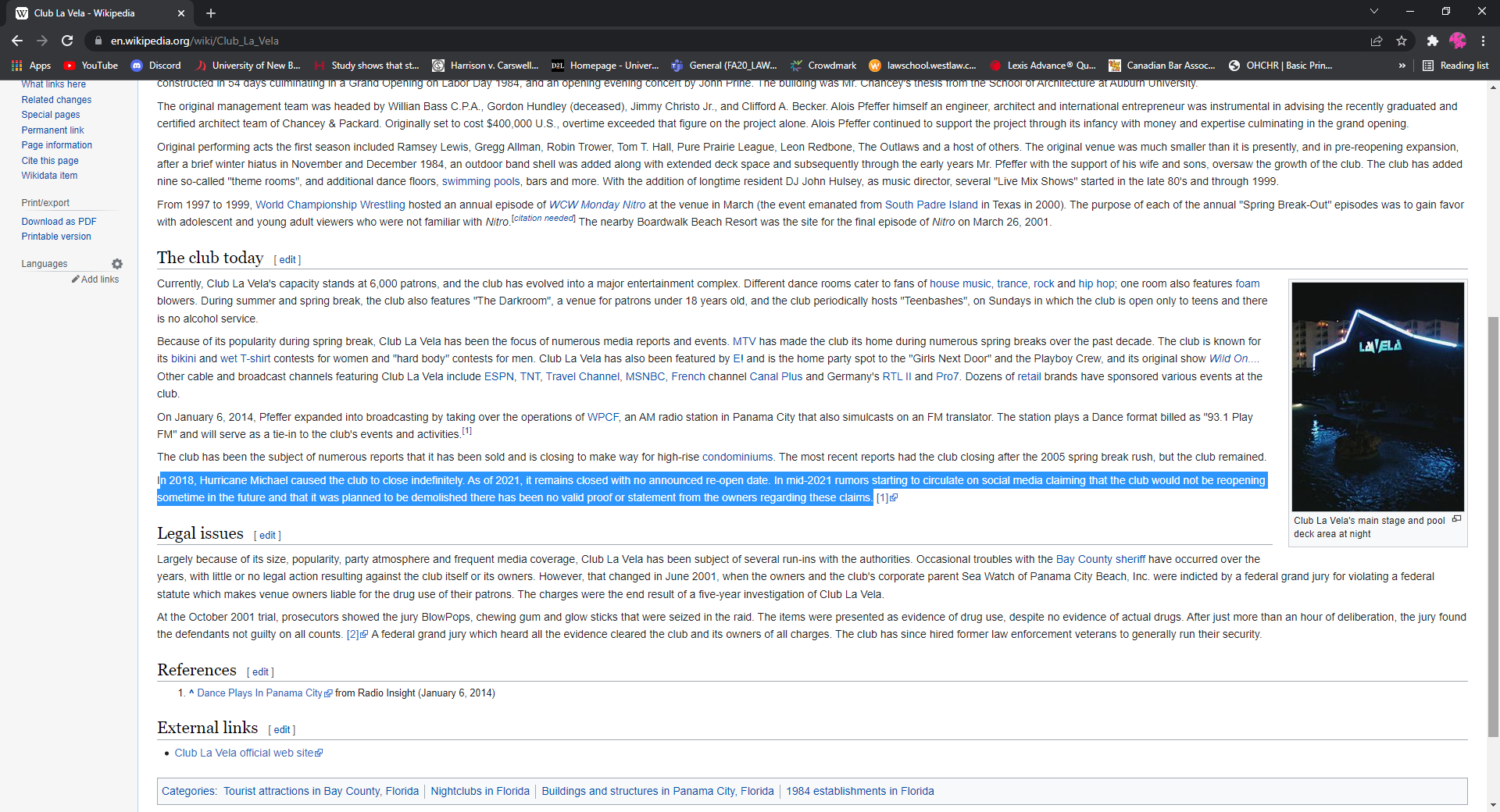The width and height of the screenshot is (1500, 812).
Task: Reload the Wikipedia page
Action: tap(67, 41)
